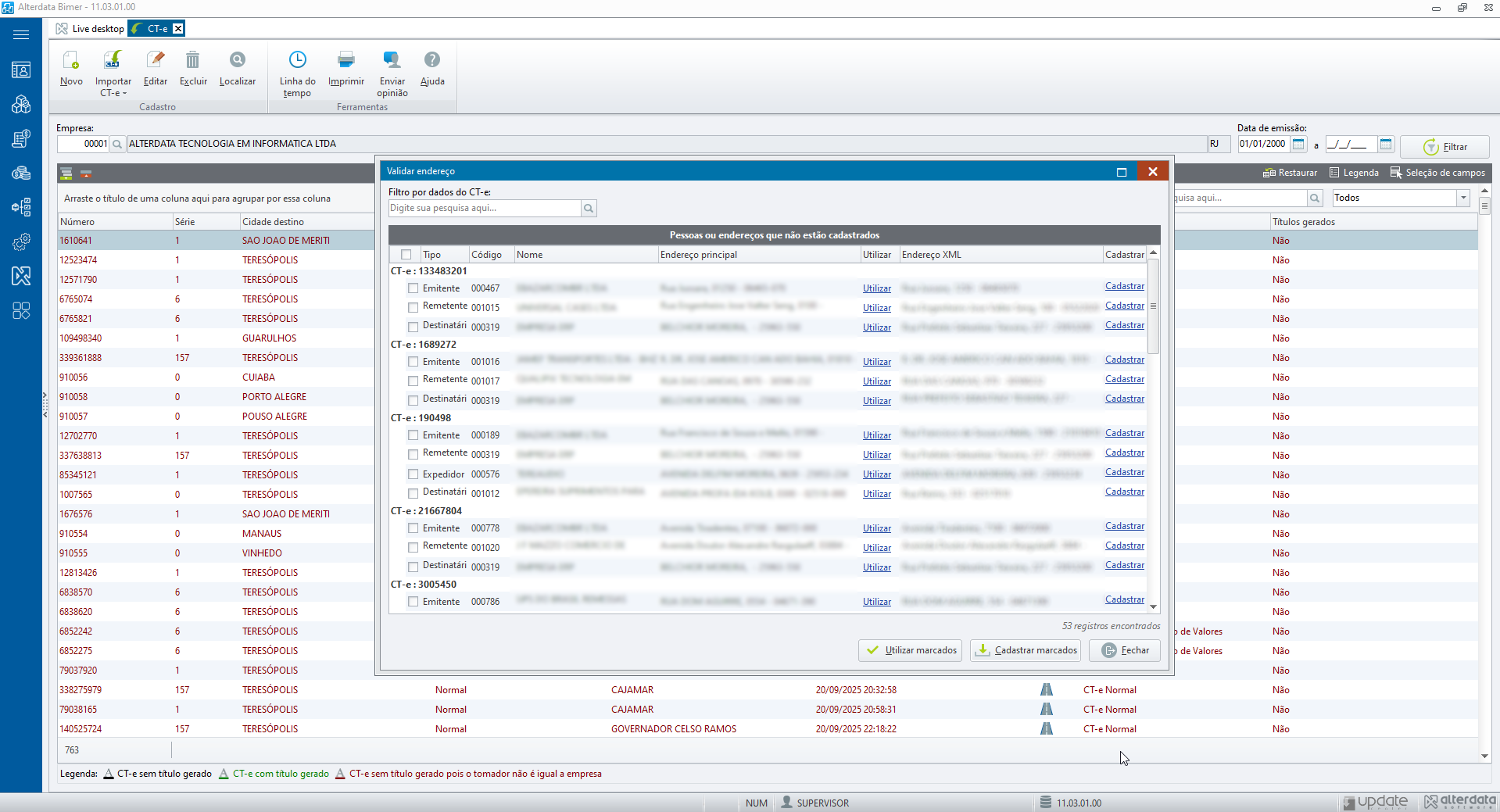Open the checklist workflow module in the sidebar
This screenshot has height=812, width=1500.
[x=21, y=207]
